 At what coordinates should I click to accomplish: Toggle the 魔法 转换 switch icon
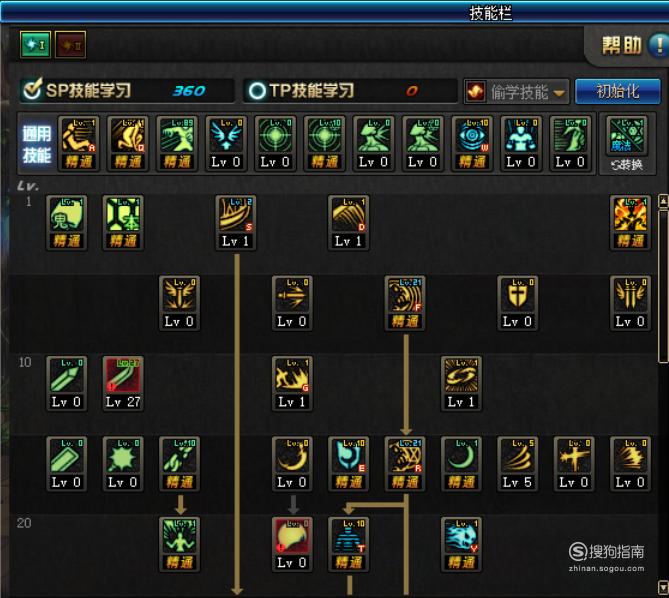626,143
